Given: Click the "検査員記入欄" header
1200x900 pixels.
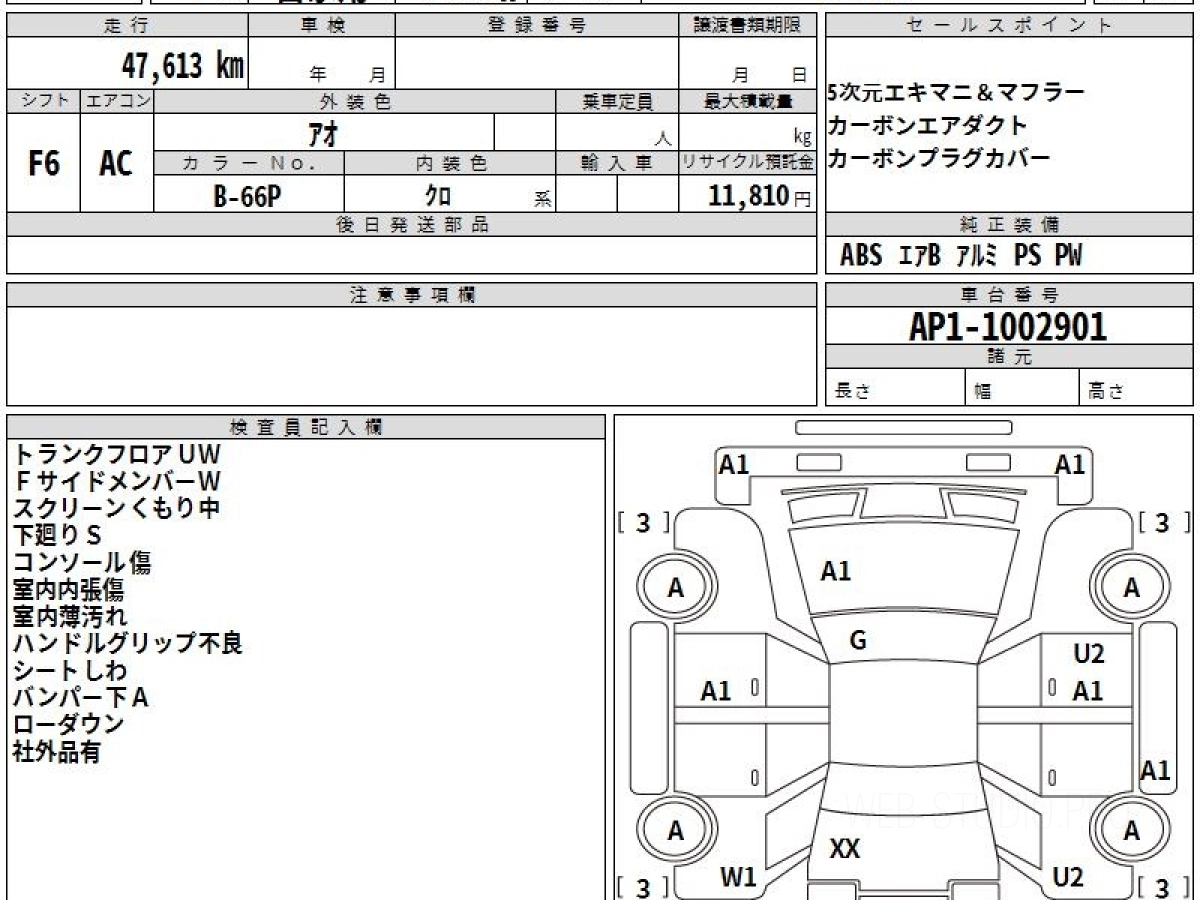Looking at the screenshot, I should (306, 427).
